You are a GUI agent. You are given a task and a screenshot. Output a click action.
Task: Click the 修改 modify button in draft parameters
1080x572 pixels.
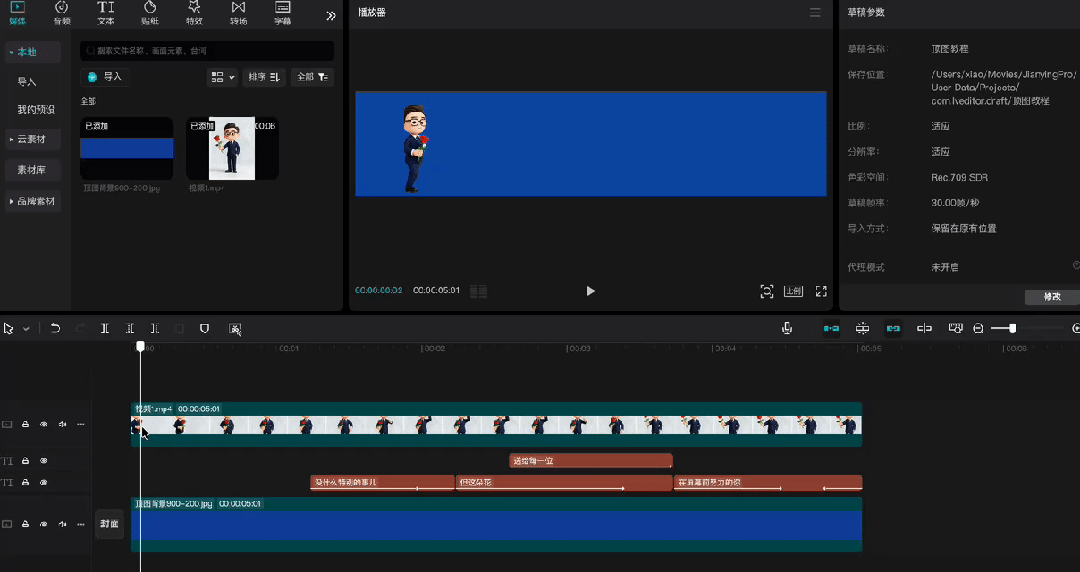1053,297
